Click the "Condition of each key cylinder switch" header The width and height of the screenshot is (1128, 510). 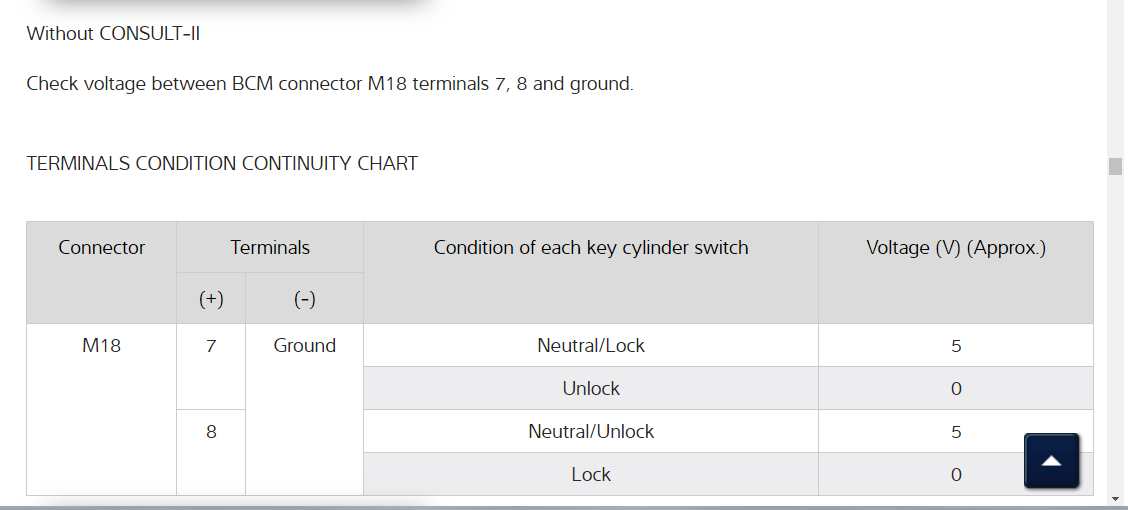pos(590,248)
